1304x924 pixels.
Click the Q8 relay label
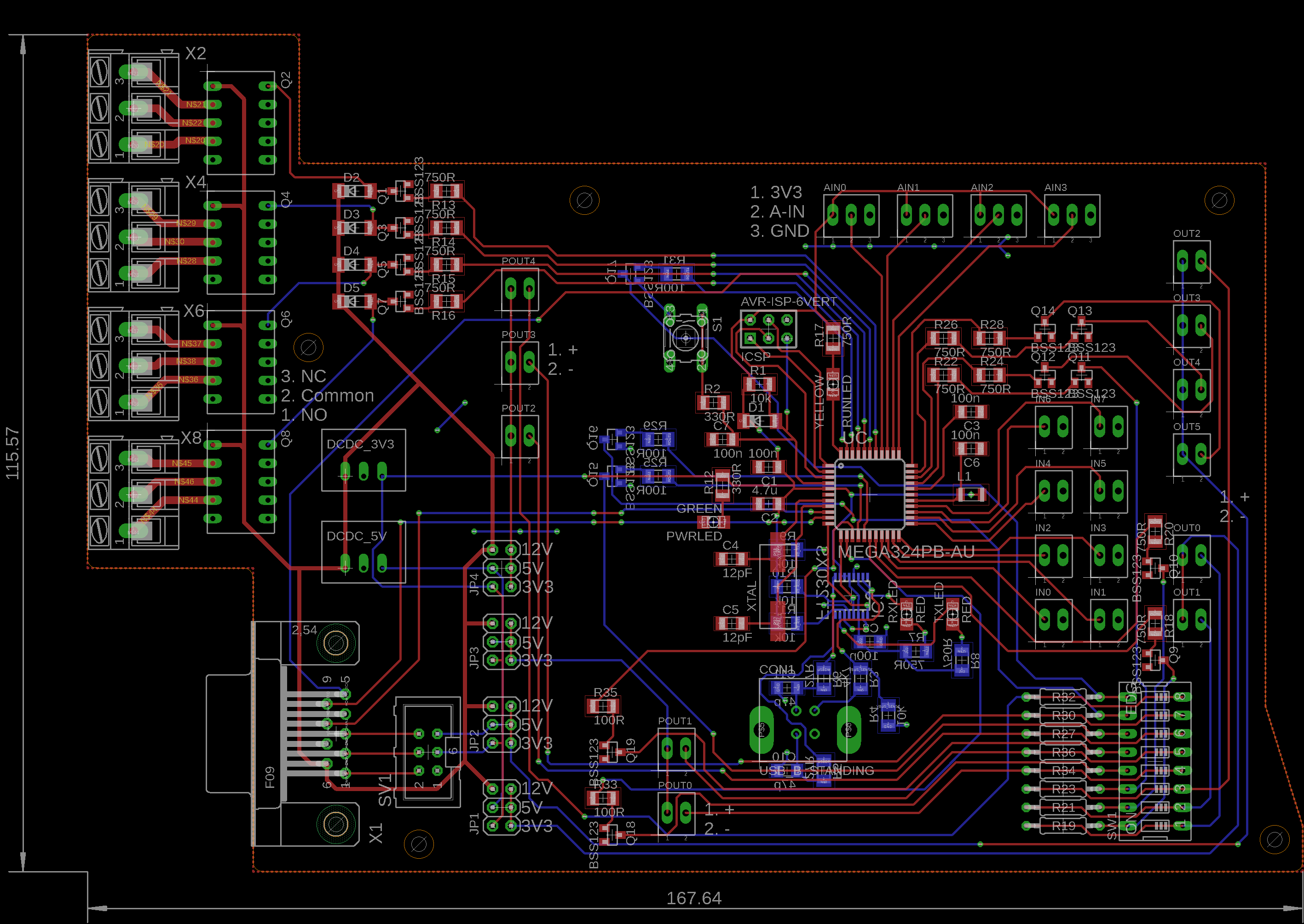point(286,439)
